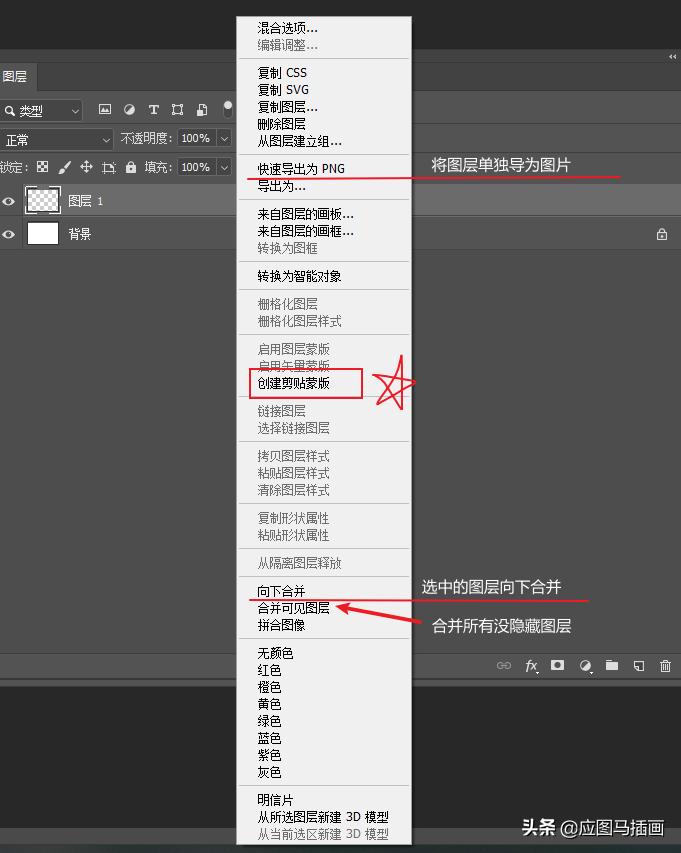681x853 pixels.
Task: Create a new group folder icon
Action: 612,665
